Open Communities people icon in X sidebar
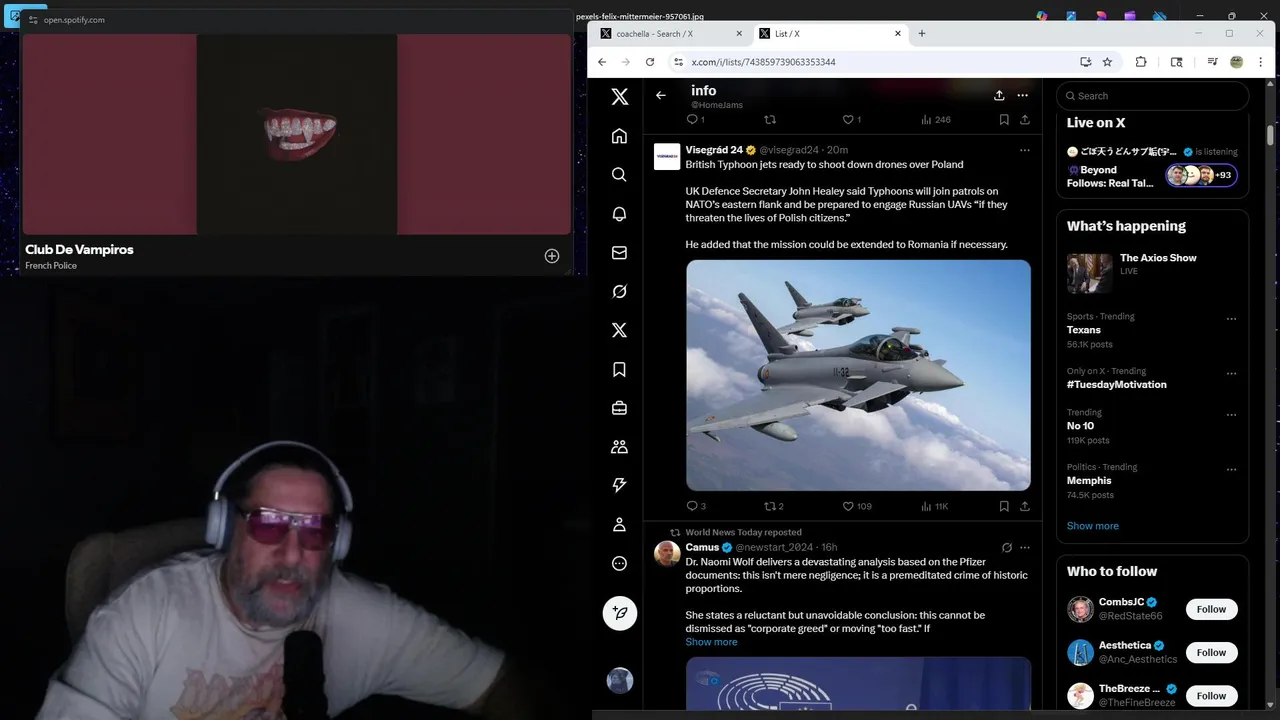1280x720 pixels. 619,447
